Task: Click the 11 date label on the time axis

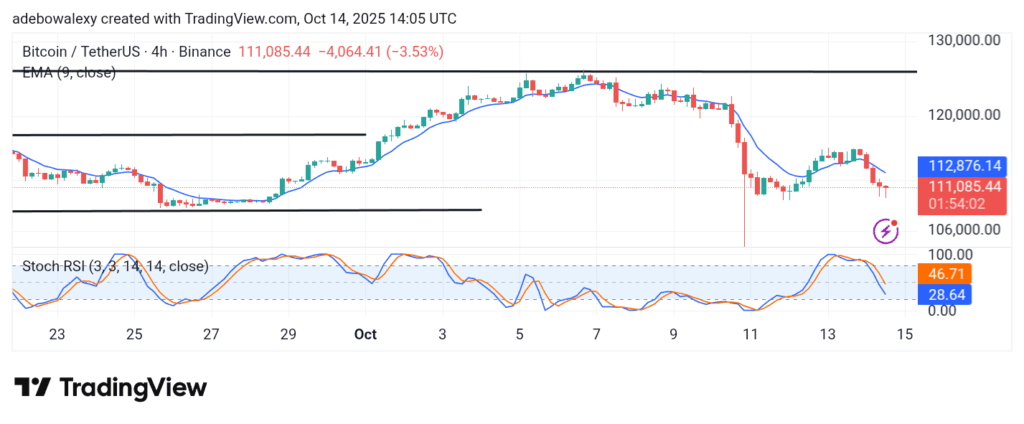Action: click(750, 334)
